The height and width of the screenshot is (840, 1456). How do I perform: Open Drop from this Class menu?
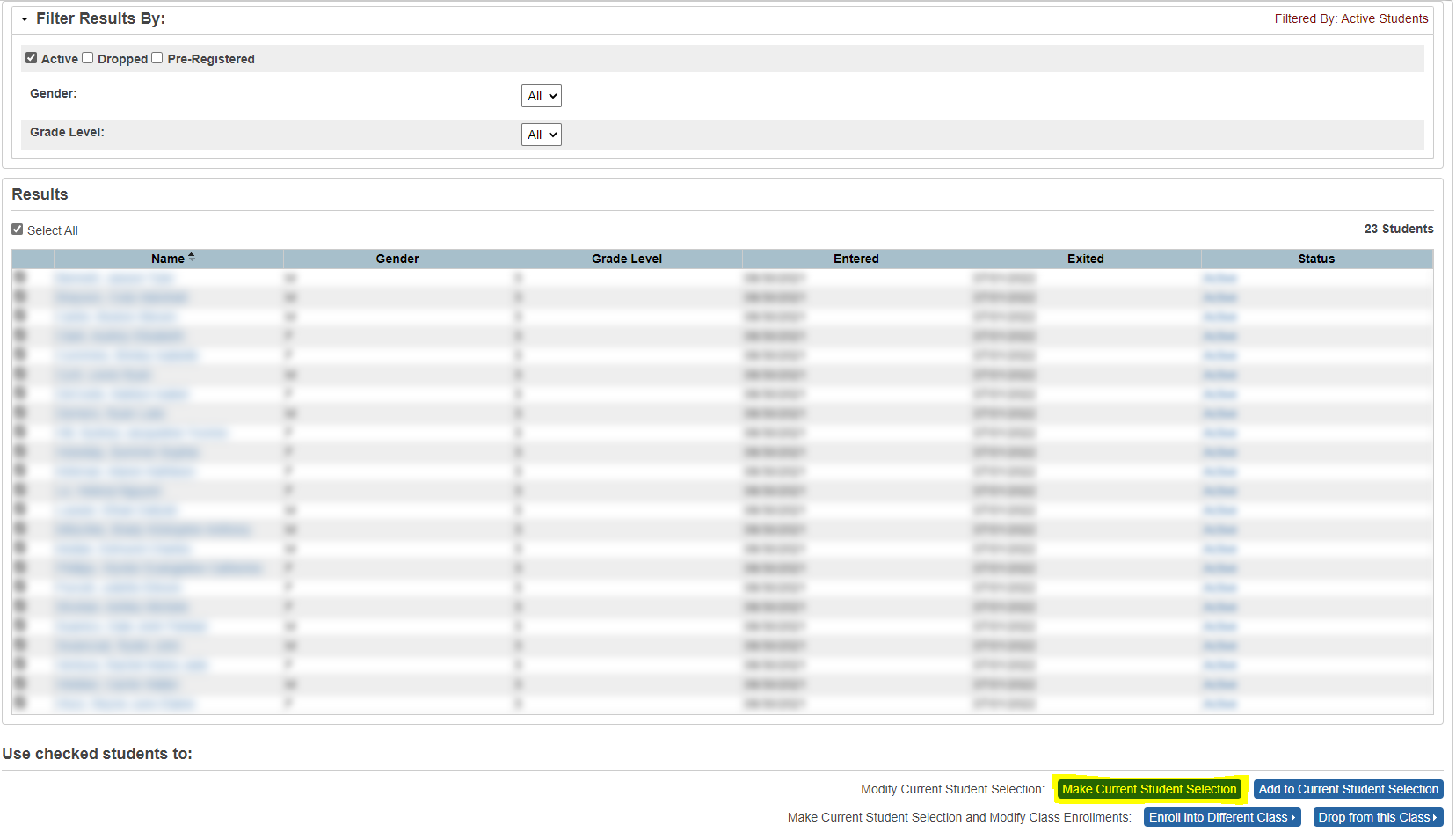(x=1378, y=817)
